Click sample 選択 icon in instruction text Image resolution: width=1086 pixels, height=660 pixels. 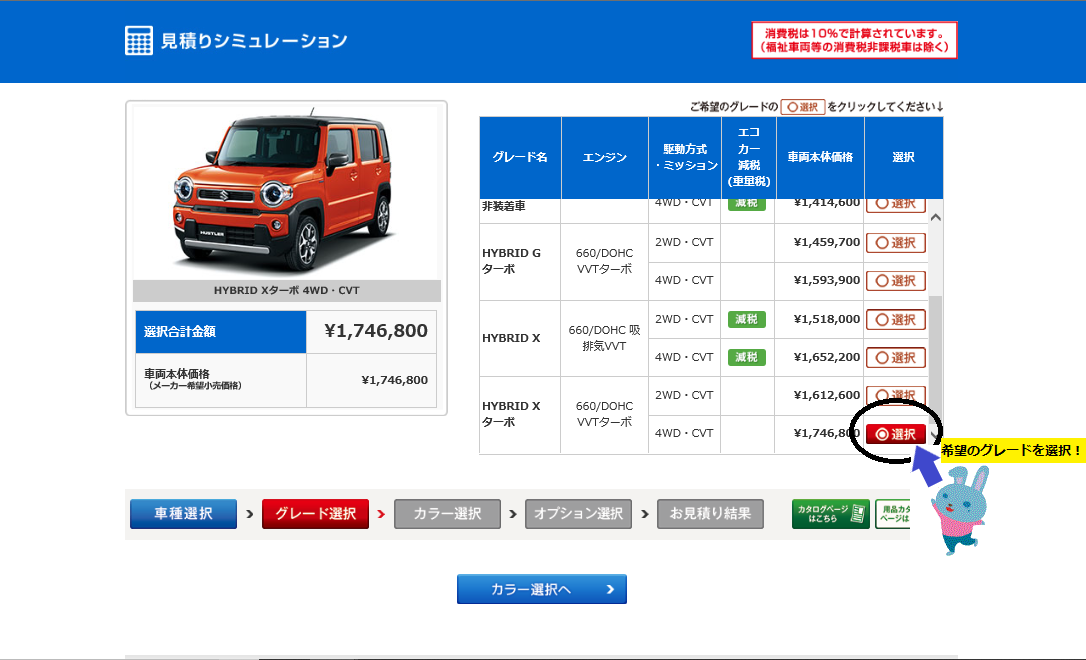pos(803,107)
